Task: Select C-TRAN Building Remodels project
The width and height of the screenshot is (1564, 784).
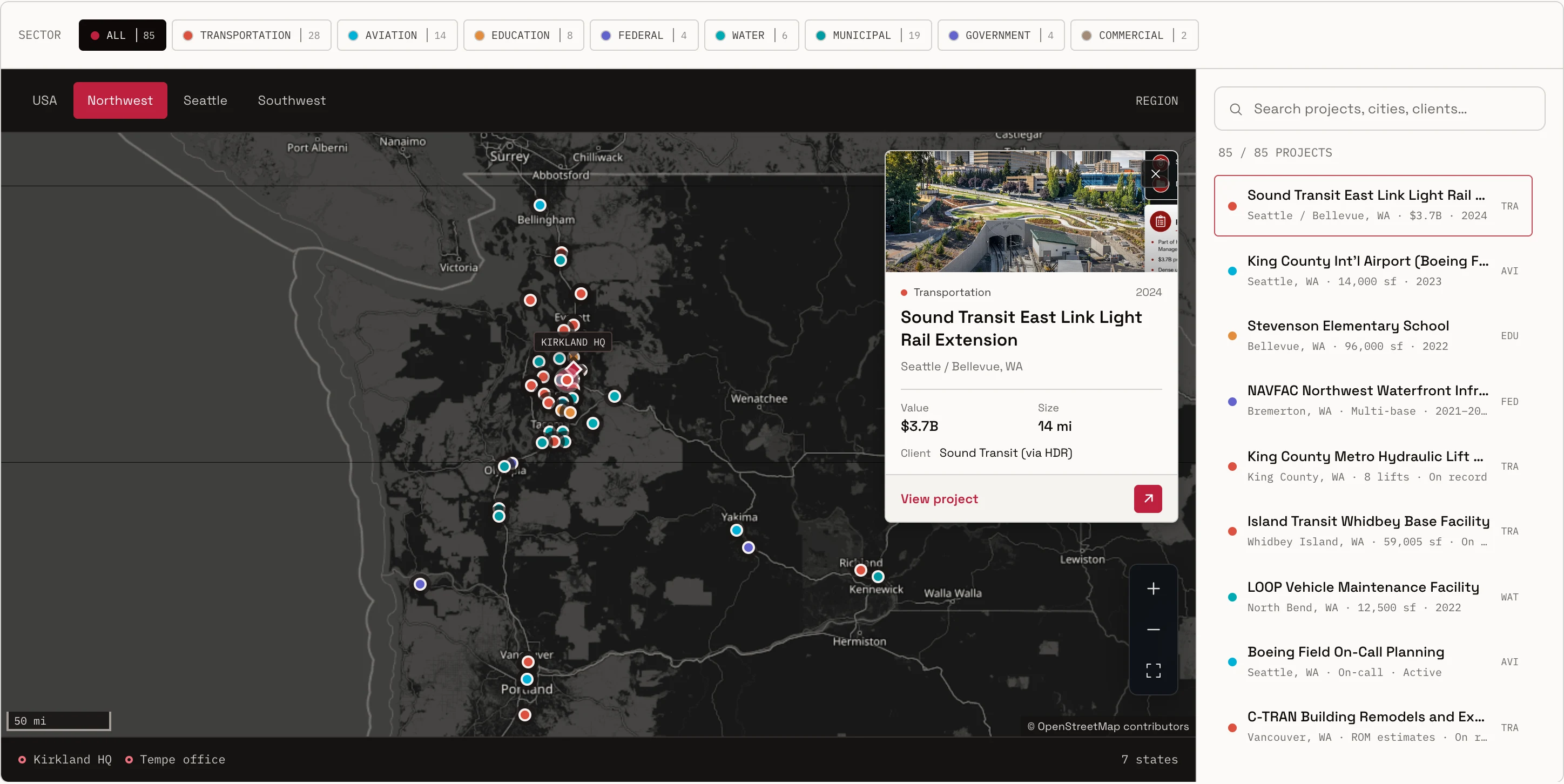Action: (1372, 727)
